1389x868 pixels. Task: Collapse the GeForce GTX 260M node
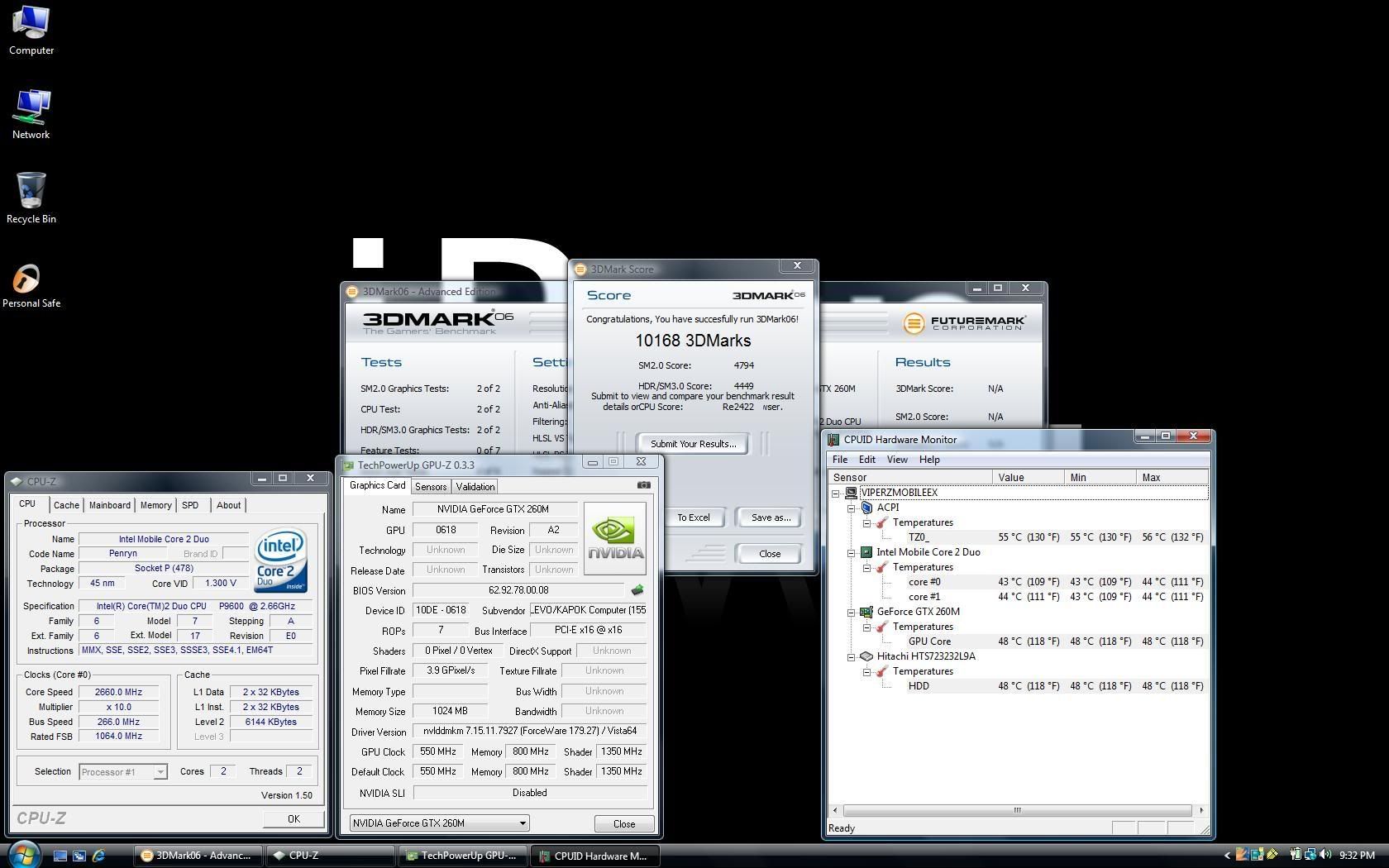tap(851, 613)
